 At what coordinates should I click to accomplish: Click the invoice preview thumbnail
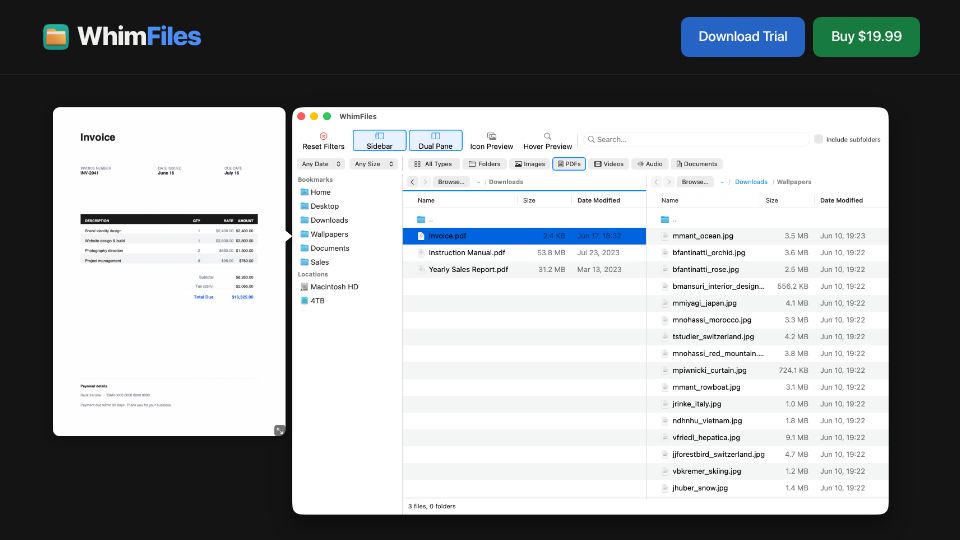click(169, 271)
